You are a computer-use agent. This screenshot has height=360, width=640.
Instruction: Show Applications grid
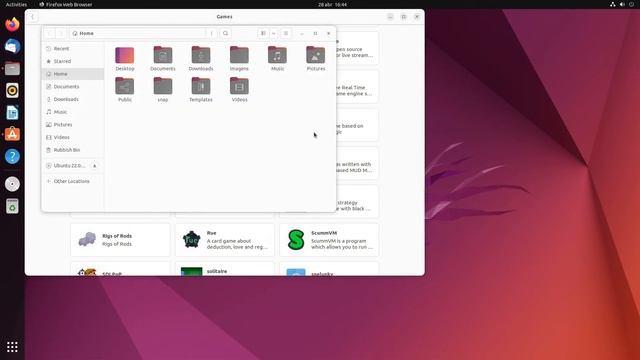coord(12,347)
